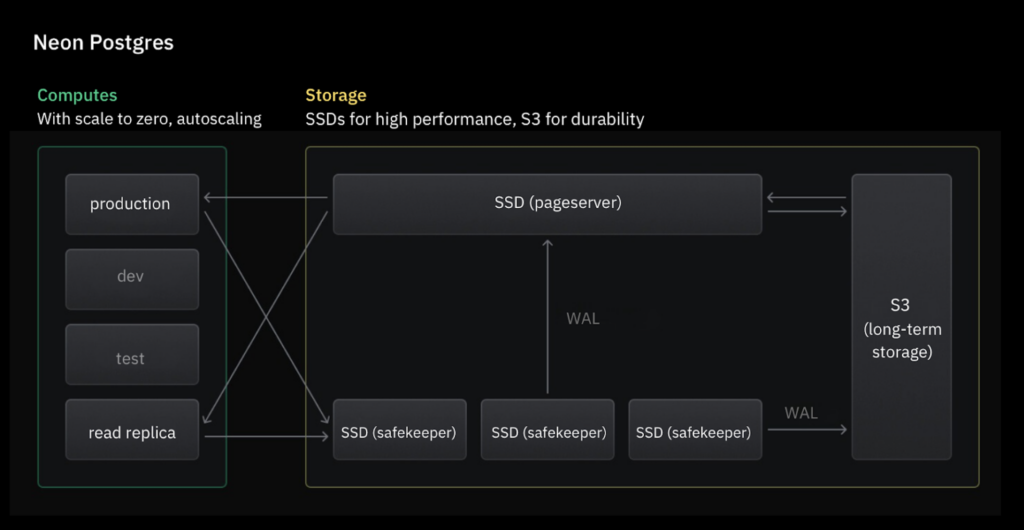Select the leftmost SSD (safekeeper) box

coord(400,429)
